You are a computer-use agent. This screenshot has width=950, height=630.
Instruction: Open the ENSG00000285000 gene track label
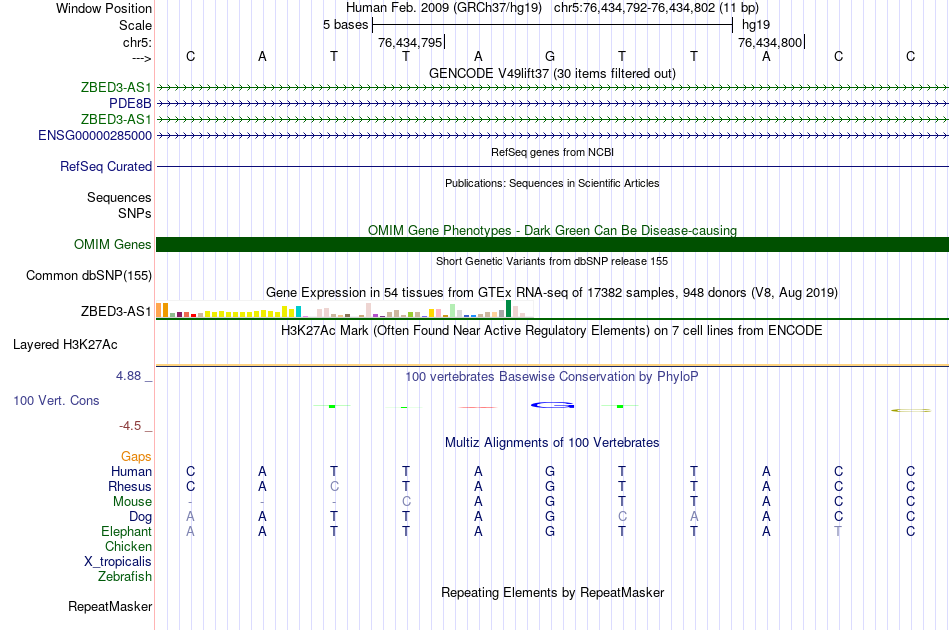(95, 136)
